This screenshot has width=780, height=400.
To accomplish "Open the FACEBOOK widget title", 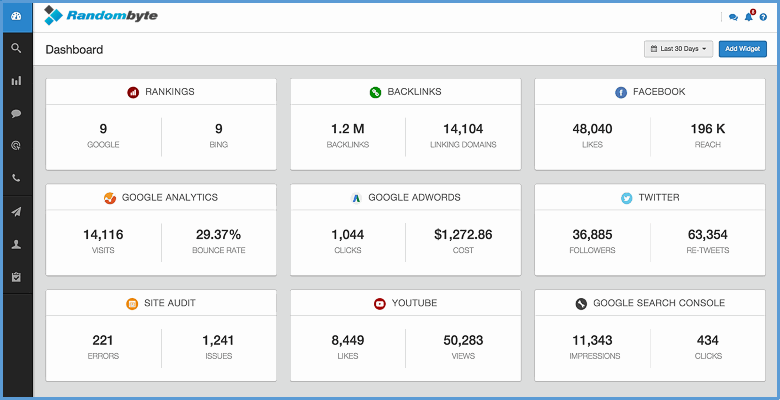I will tap(659, 92).
